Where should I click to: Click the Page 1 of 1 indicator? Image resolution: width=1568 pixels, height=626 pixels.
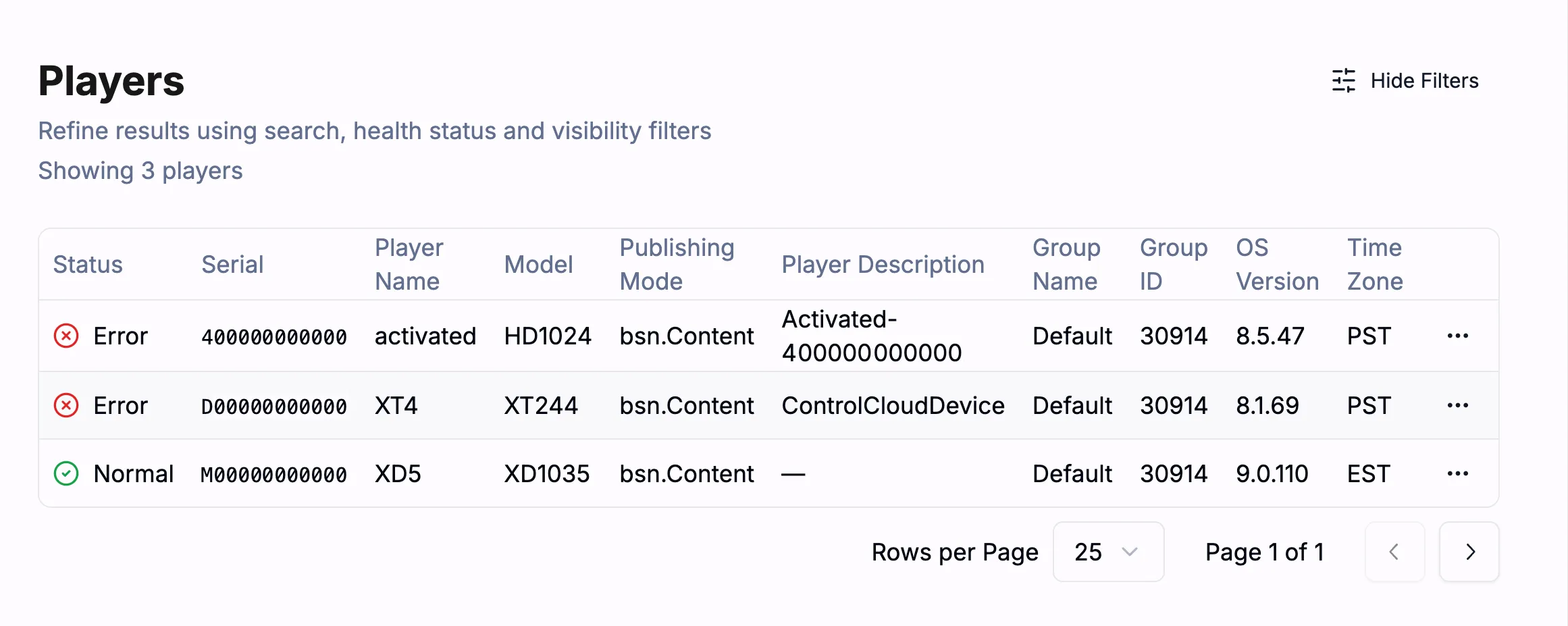[1265, 552]
